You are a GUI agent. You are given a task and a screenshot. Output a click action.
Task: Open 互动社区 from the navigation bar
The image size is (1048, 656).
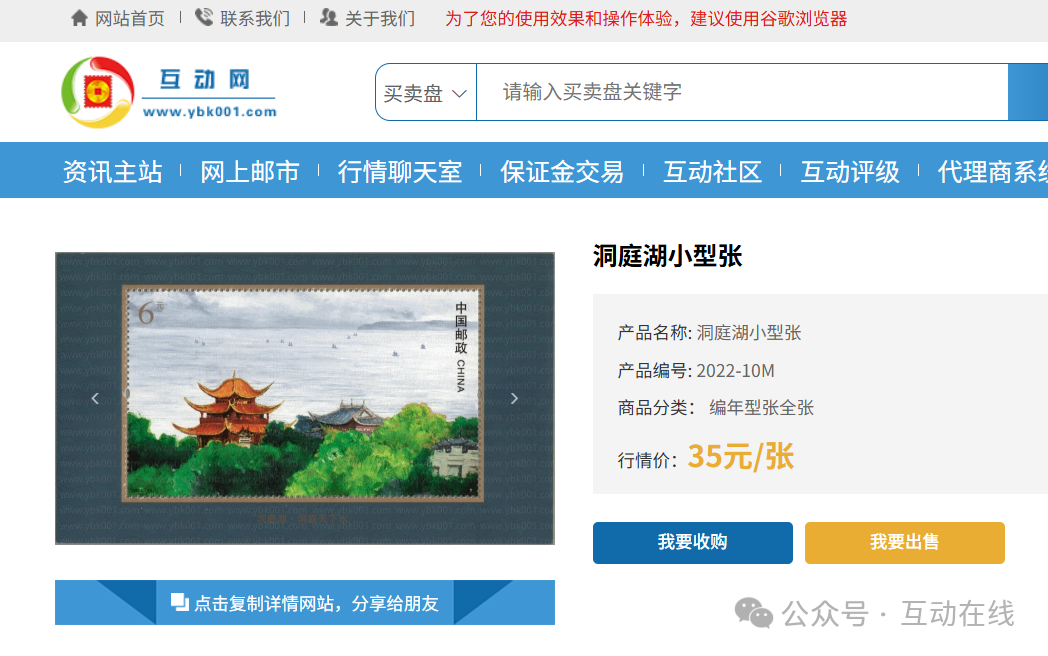pyautogui.click(x=713, y=172)
